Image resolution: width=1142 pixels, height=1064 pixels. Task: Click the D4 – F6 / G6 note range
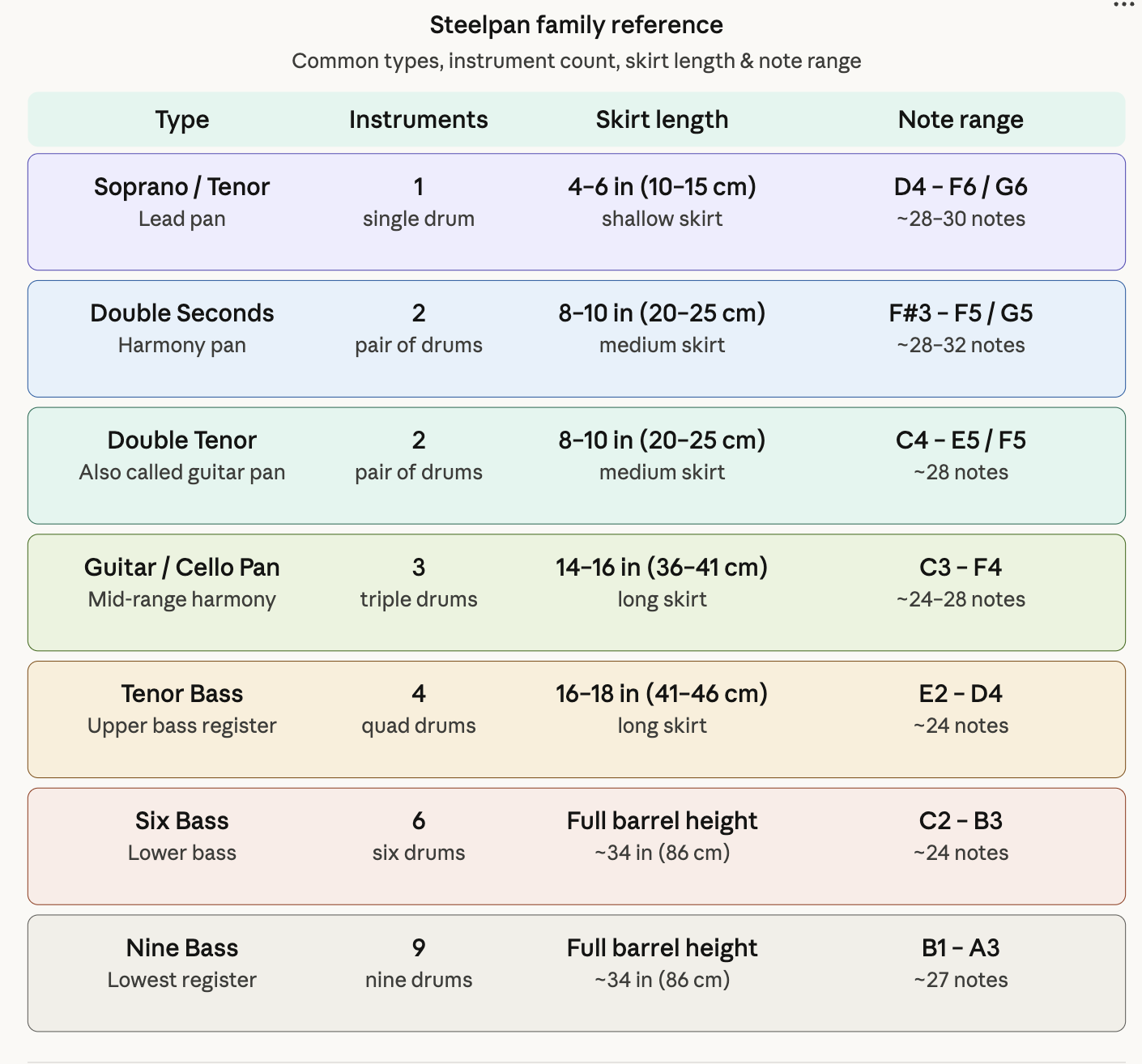[961, 187]
